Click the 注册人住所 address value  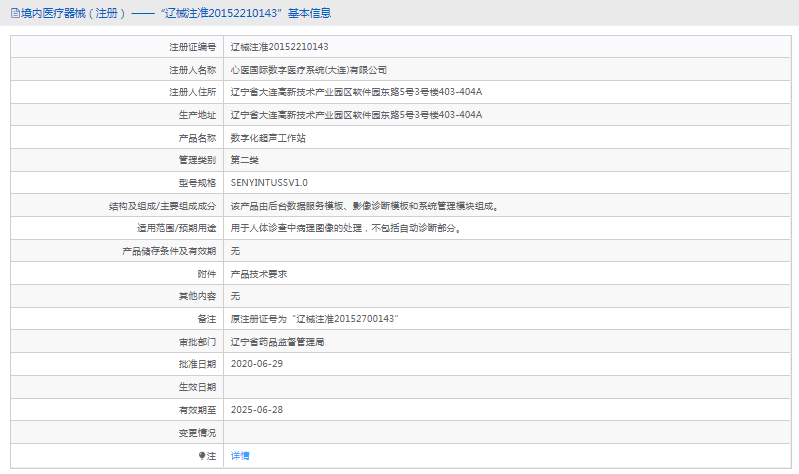[x=356, y=92]
